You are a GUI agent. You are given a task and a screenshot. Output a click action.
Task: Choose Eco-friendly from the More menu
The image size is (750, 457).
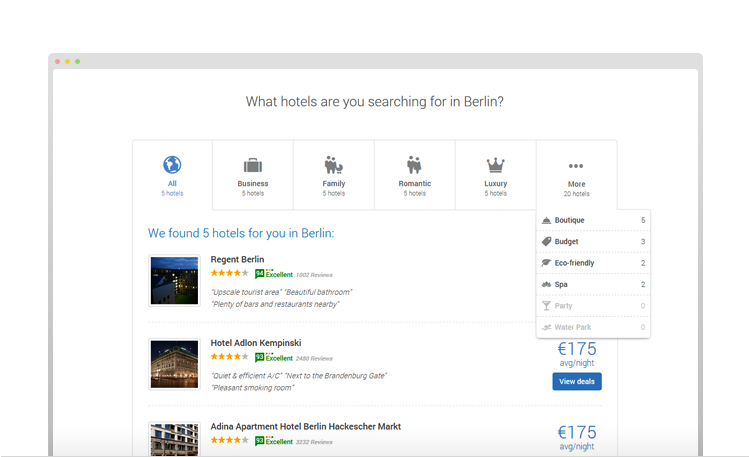tap(593, 263)
